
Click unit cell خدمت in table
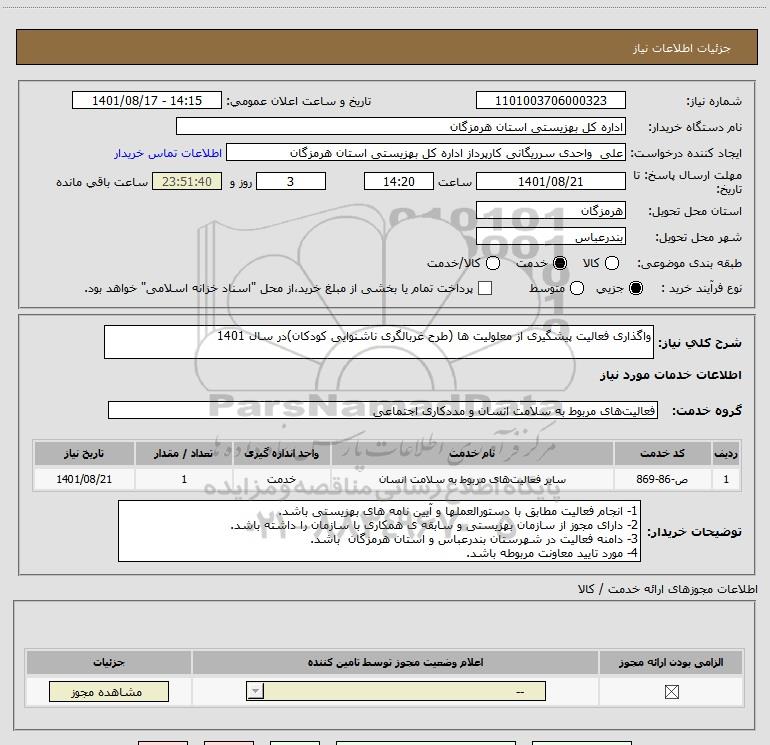(x=281, y=479)
